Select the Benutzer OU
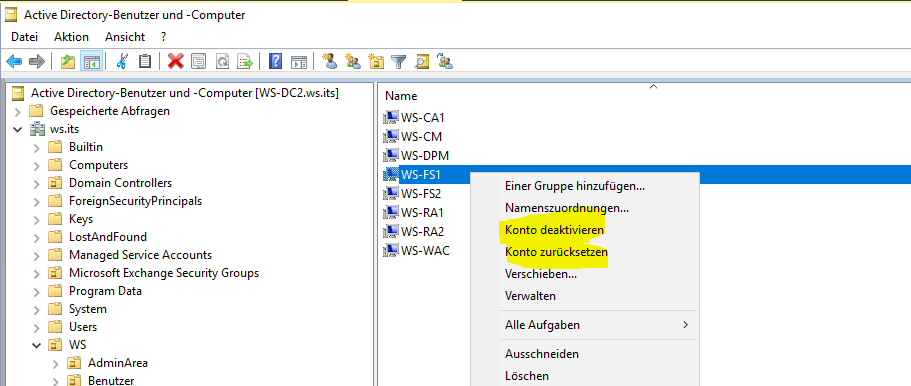This screenshot has height=386, width=911. coord(111,381)
